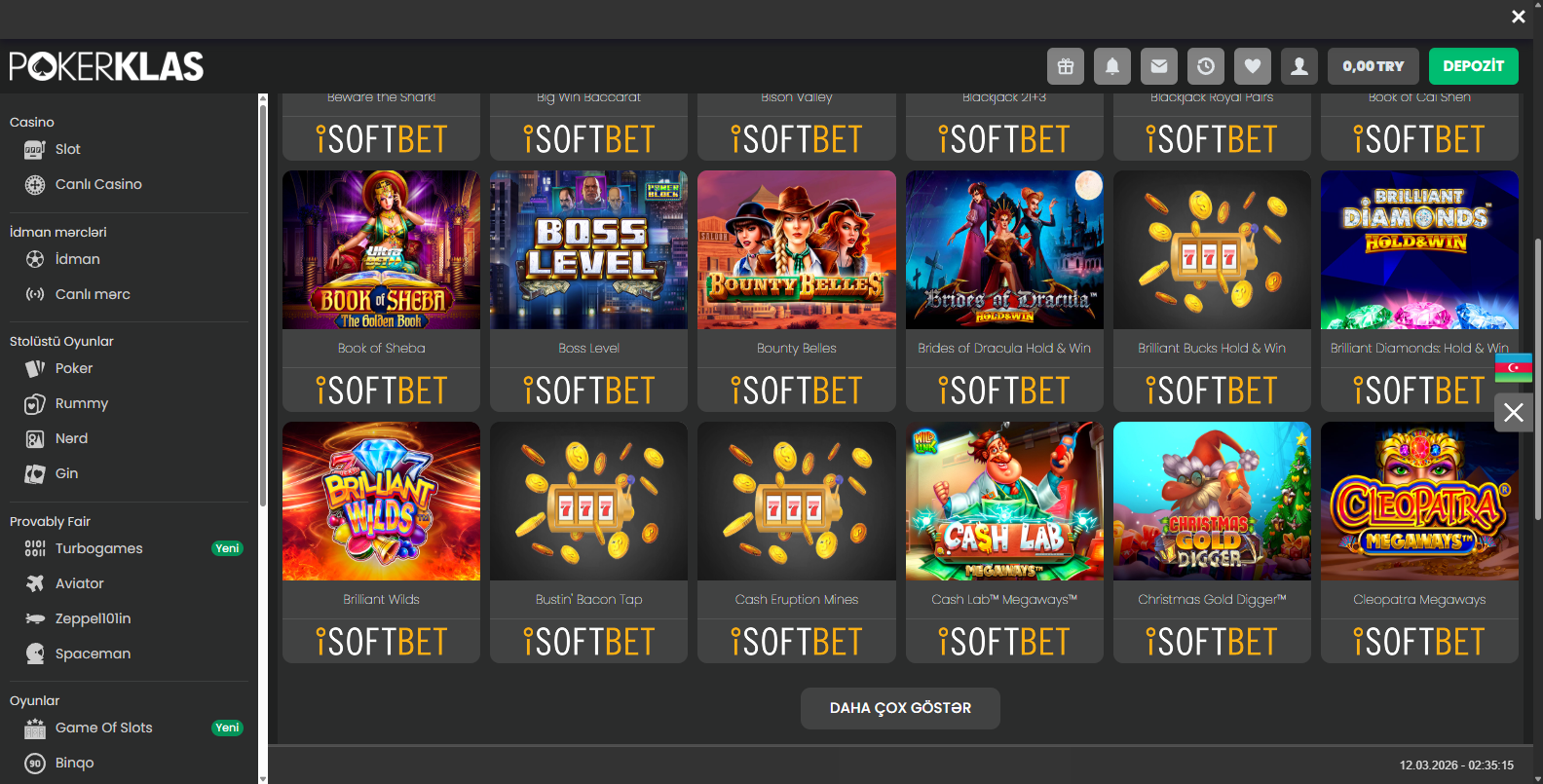This screenshot has width=1543, height=784.
Task: Select Poker from Stolüstü Oyunlar
Action: coord(73,368)
